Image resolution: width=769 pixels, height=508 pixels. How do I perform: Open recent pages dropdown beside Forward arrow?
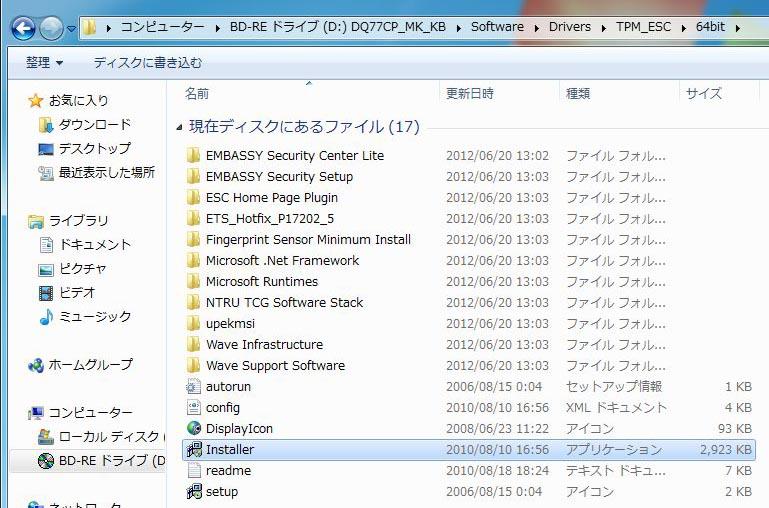[x=71, y=29]
